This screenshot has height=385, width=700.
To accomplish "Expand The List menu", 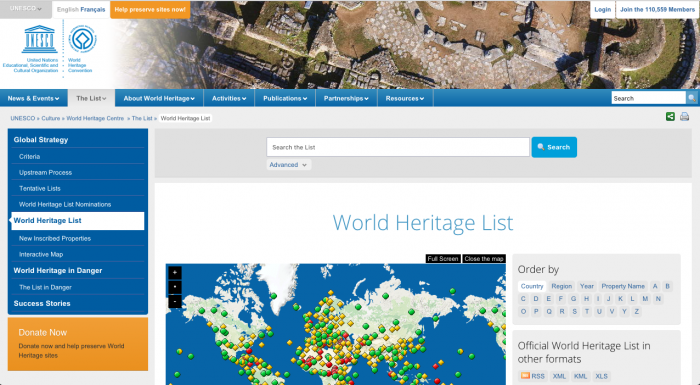I will pyautogui.click(x=91, y=98).
